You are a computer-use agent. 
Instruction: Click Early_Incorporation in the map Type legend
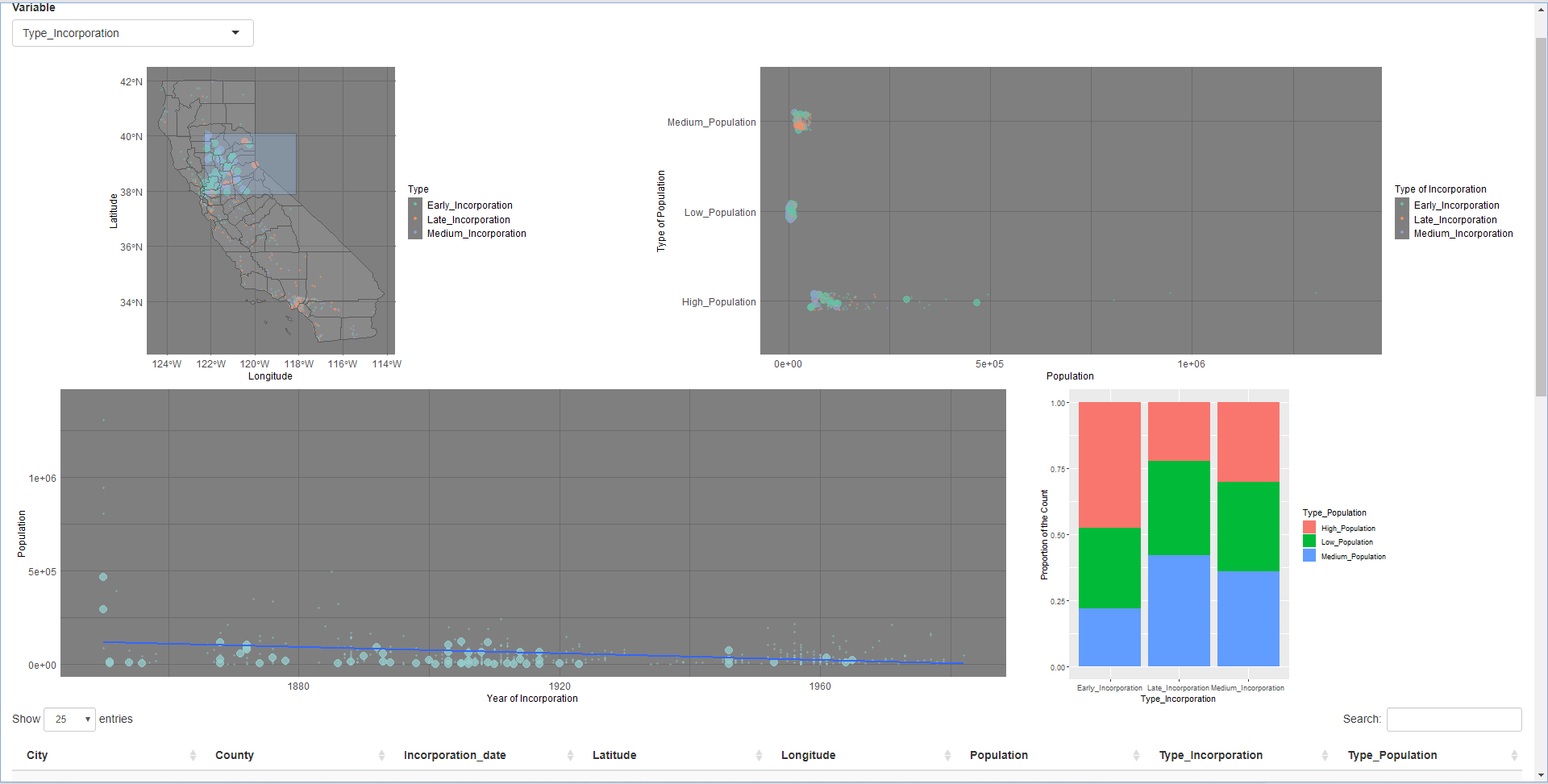click(x=470, y=205)
